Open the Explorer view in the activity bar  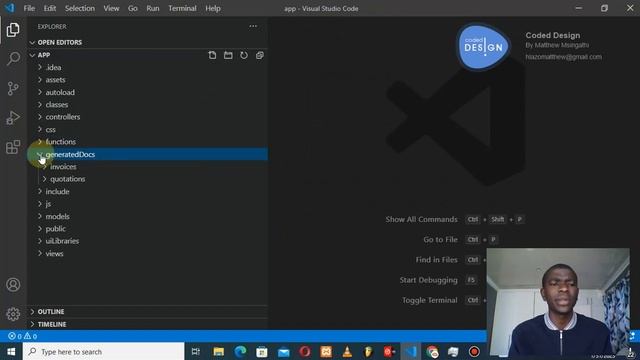[x=13, y=30]
